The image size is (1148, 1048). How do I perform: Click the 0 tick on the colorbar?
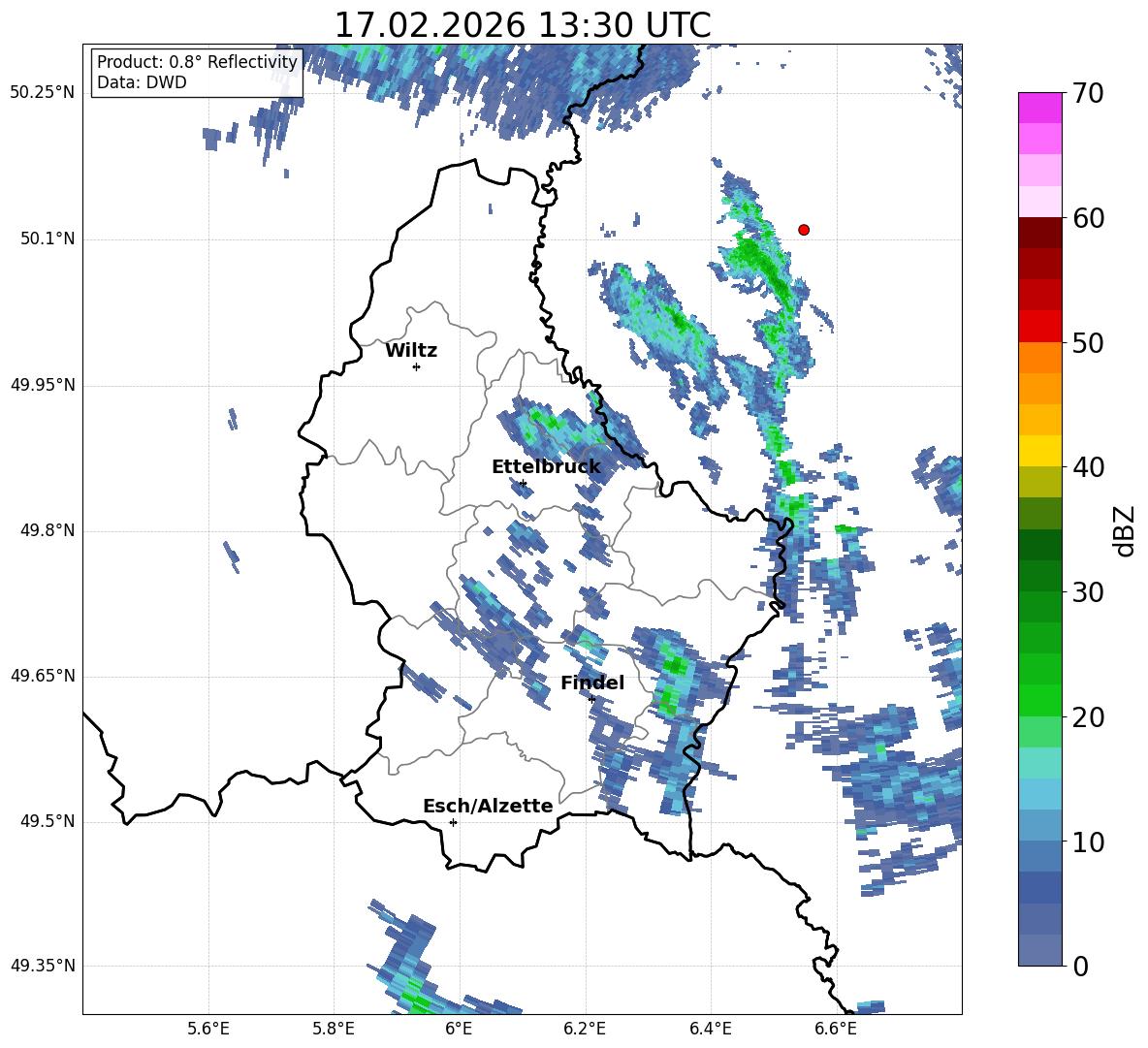1080,967
